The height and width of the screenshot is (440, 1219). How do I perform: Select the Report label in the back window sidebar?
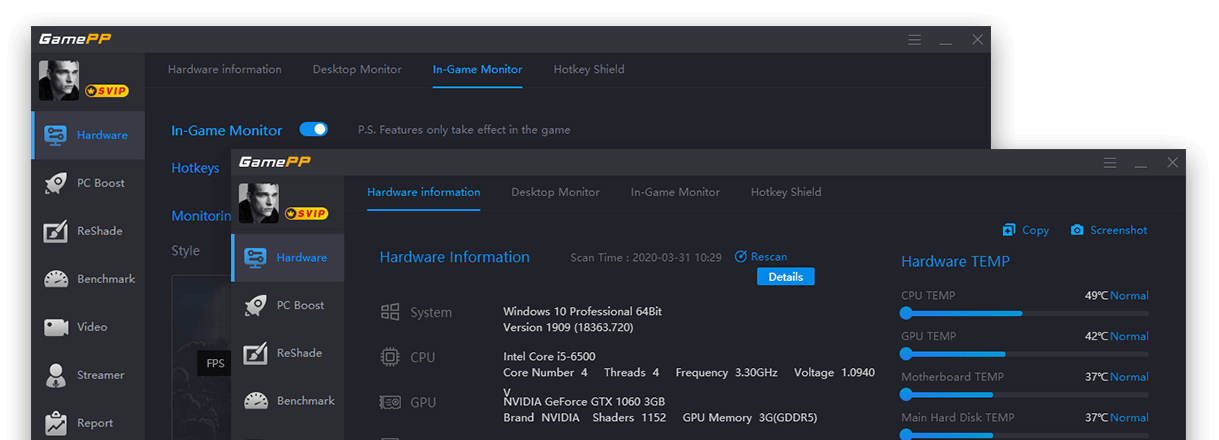click(95, 423)
